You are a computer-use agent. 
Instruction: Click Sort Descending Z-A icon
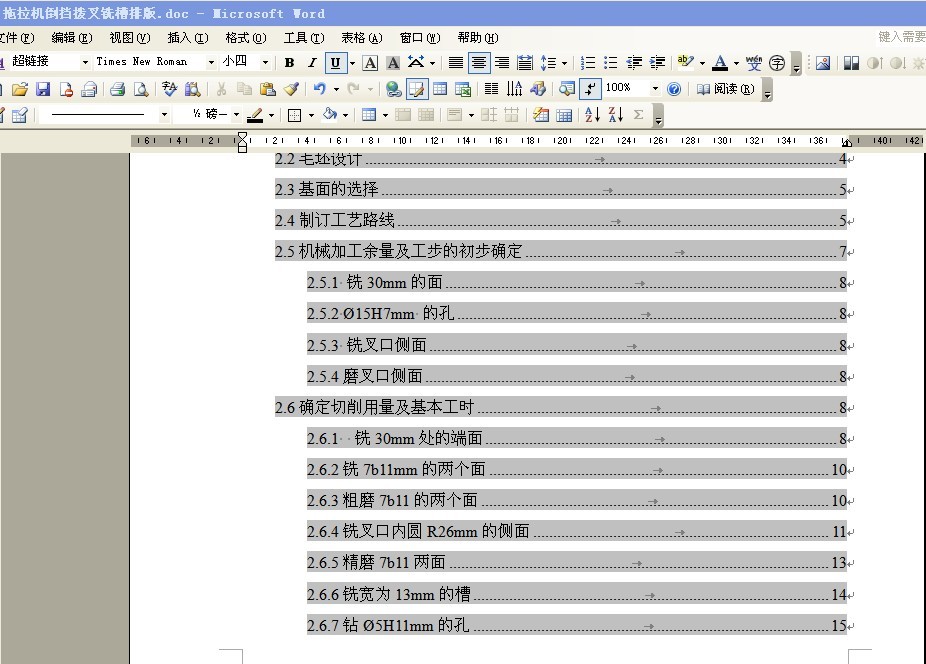click(x=615, y=115)
